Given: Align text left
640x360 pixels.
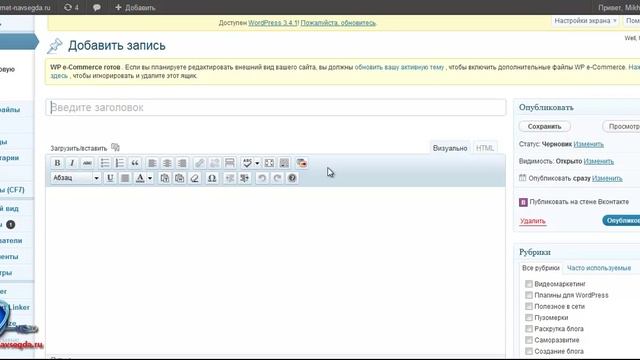Looking at the screenshot, I should point(152,163).
